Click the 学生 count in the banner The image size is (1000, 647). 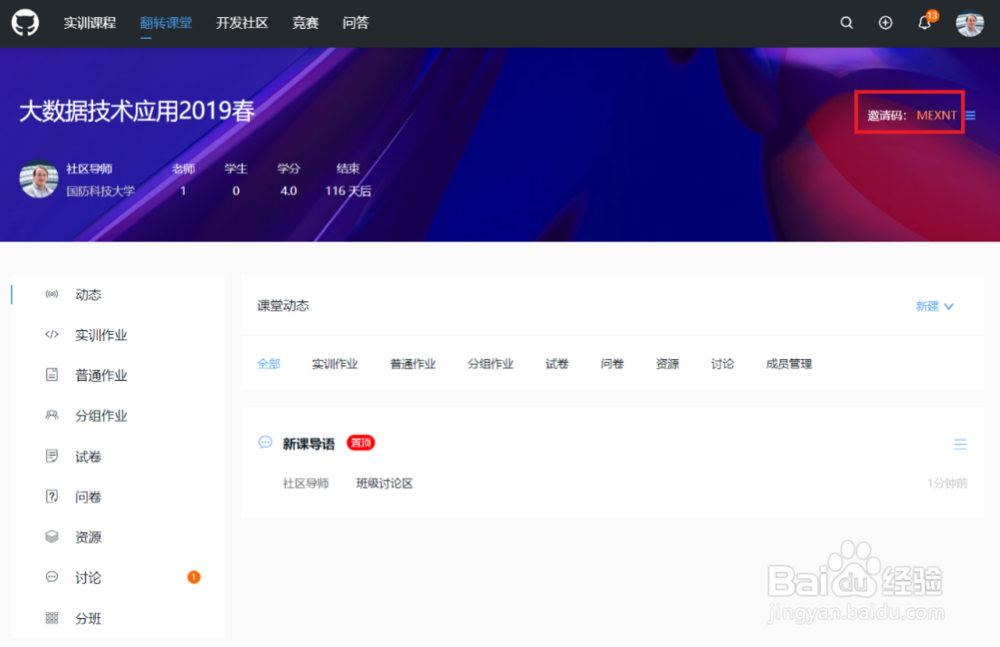pos(236,191)
